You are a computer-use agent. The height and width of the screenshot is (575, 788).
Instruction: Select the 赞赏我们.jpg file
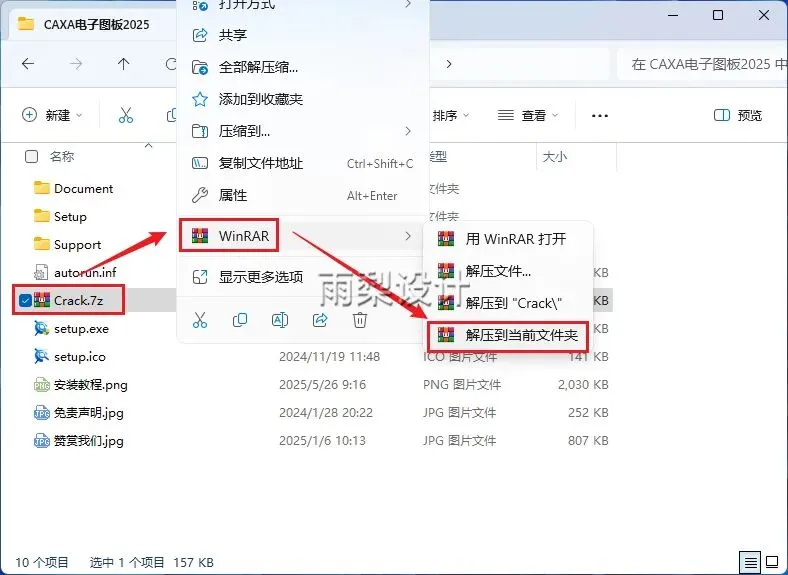tap(88, 441)
